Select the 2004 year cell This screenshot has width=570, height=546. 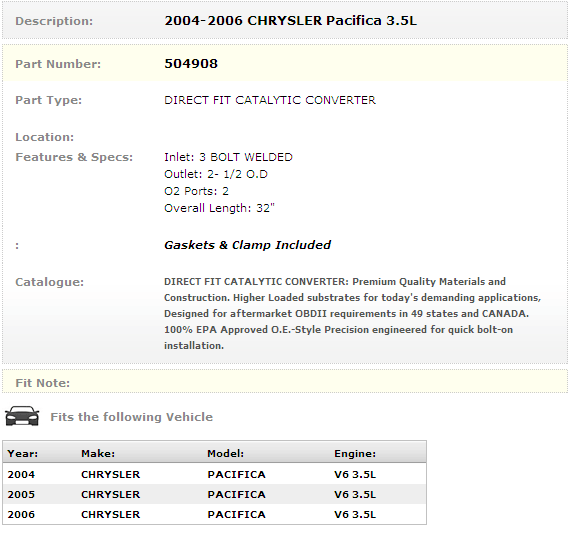click(x=21, y=474)
